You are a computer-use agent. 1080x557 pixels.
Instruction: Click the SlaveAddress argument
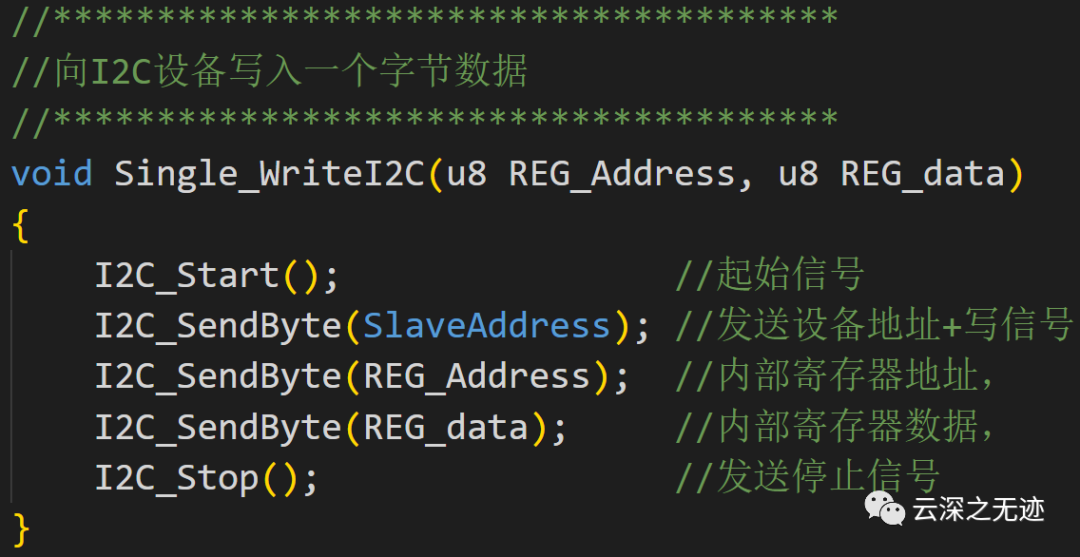point(486,326)
